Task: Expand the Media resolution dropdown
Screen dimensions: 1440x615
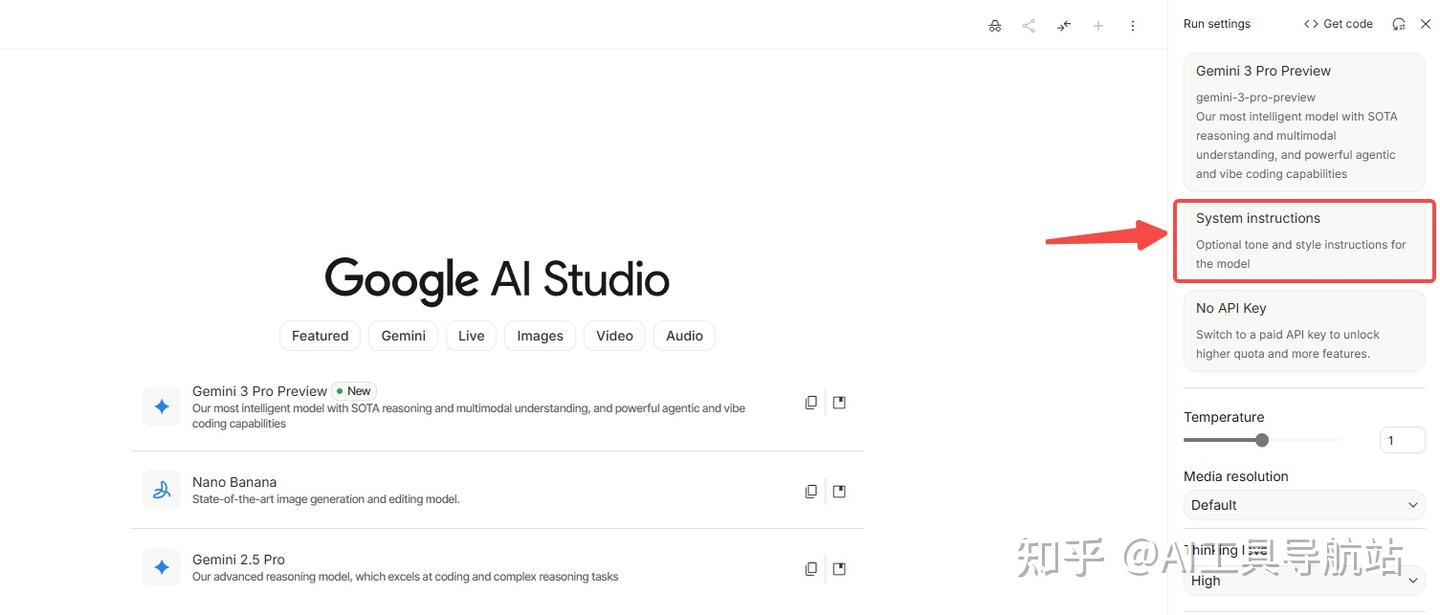Action: tap(1303, 505)
